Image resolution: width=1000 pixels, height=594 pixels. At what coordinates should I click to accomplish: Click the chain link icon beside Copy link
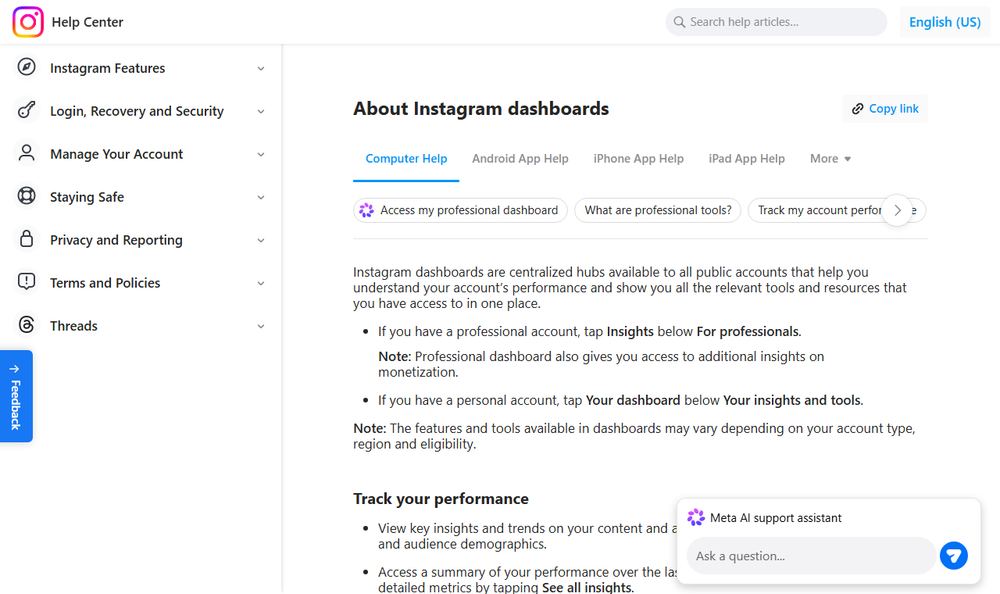(858, 108)
